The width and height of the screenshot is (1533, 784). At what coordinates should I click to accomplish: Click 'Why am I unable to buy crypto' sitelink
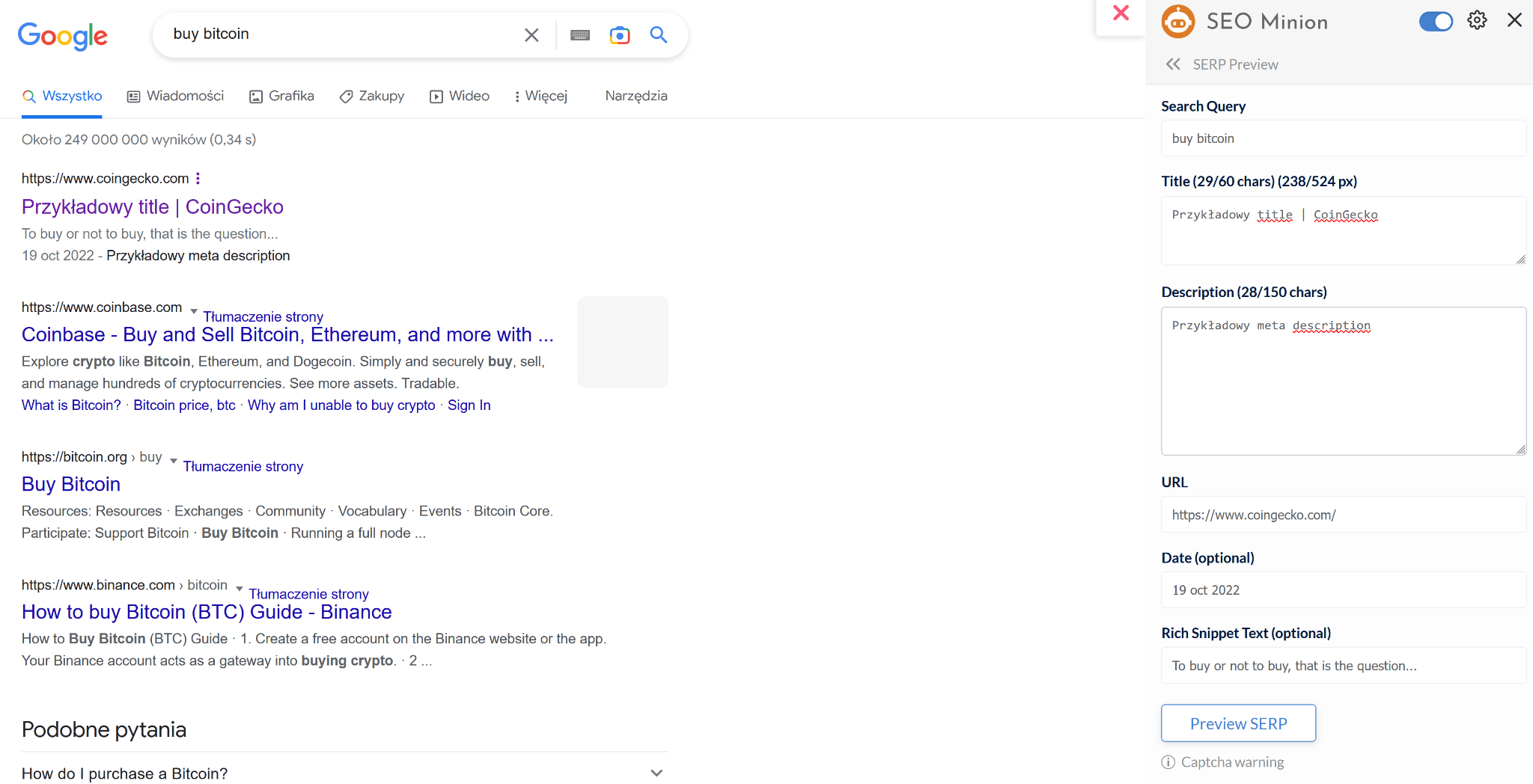341,405
